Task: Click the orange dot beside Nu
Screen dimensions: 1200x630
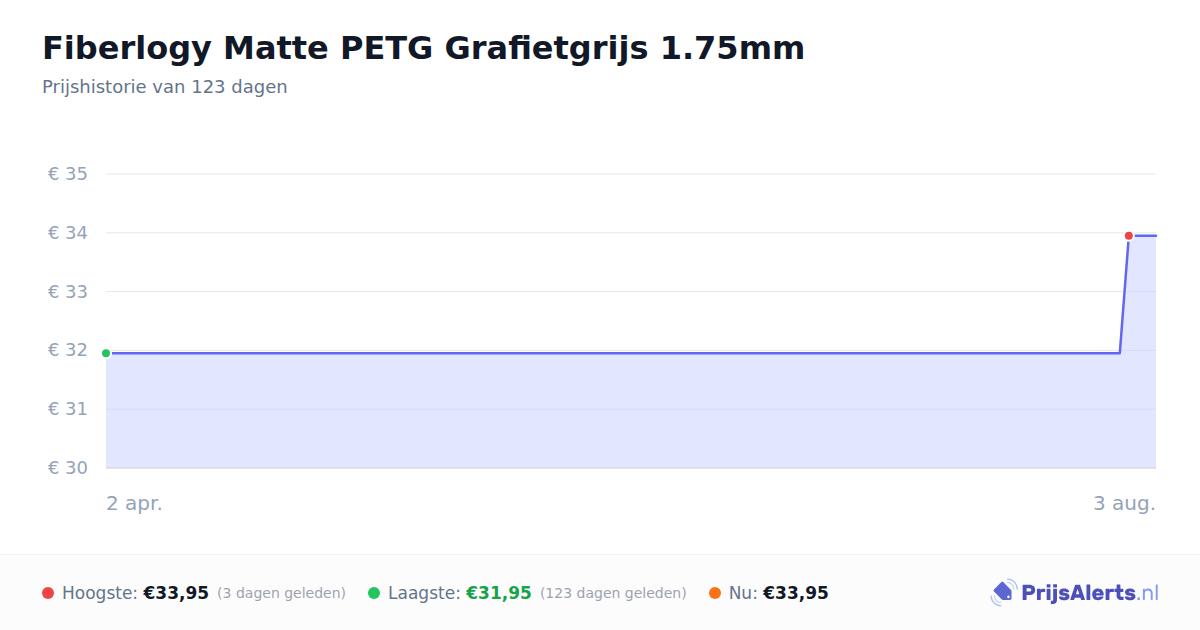Action: [x=715, y=593]
